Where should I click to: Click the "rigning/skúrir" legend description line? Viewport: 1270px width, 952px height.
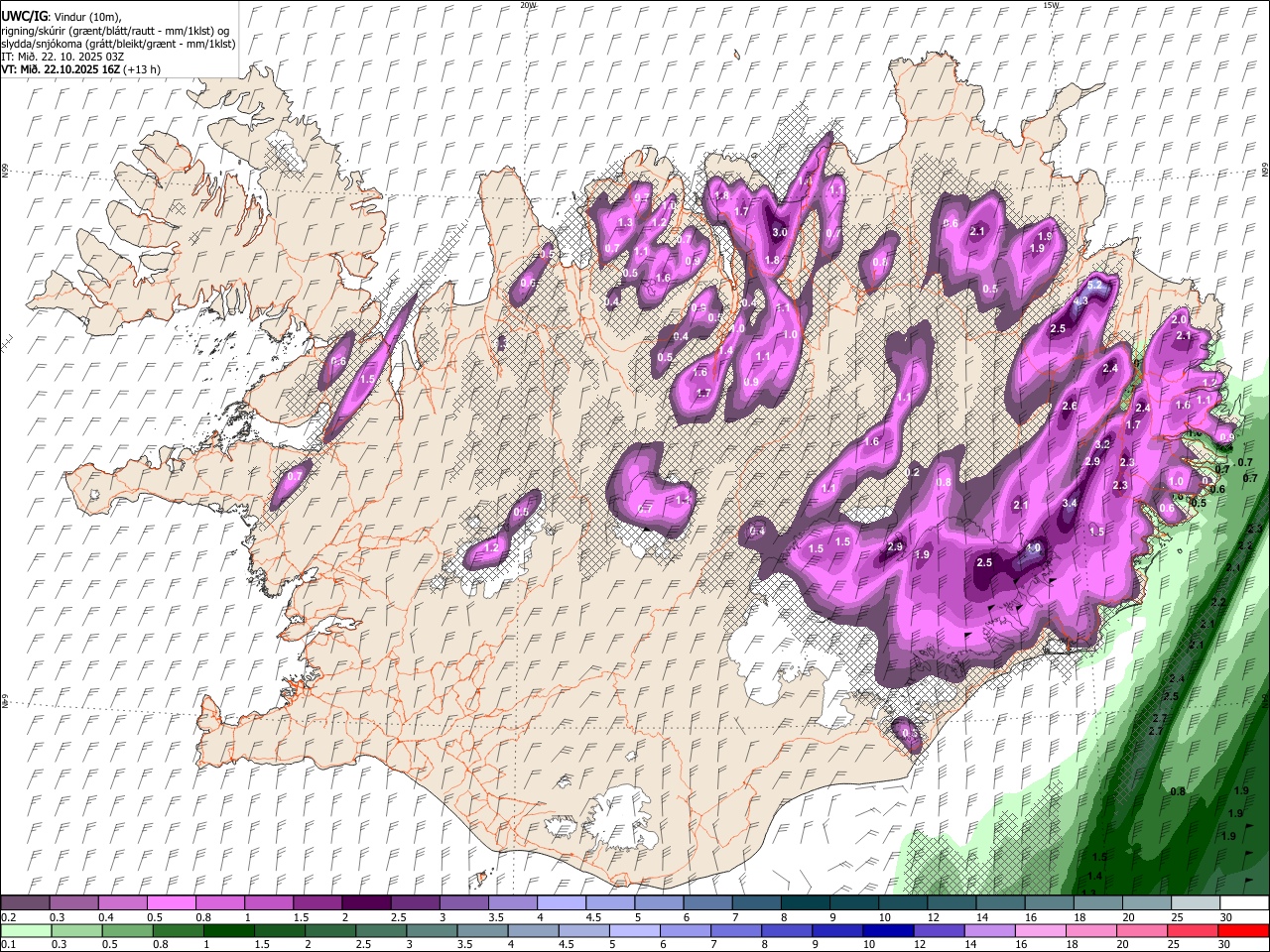[115, 31]
